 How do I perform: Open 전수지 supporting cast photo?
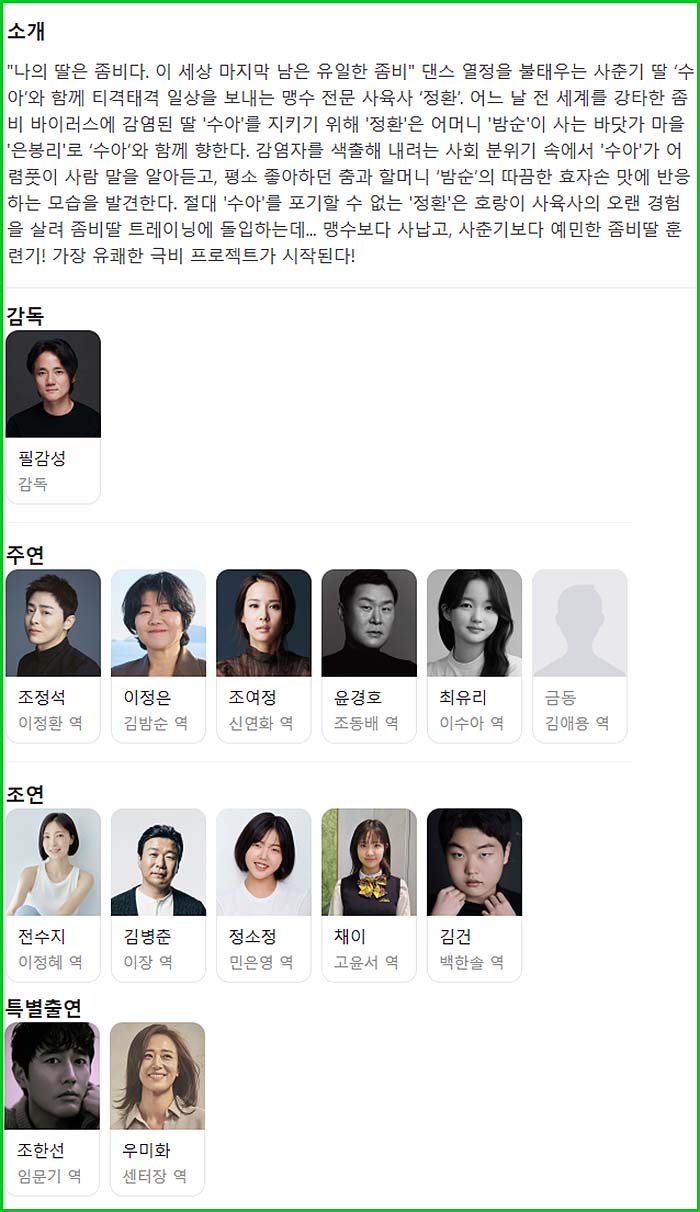(53, 862)
